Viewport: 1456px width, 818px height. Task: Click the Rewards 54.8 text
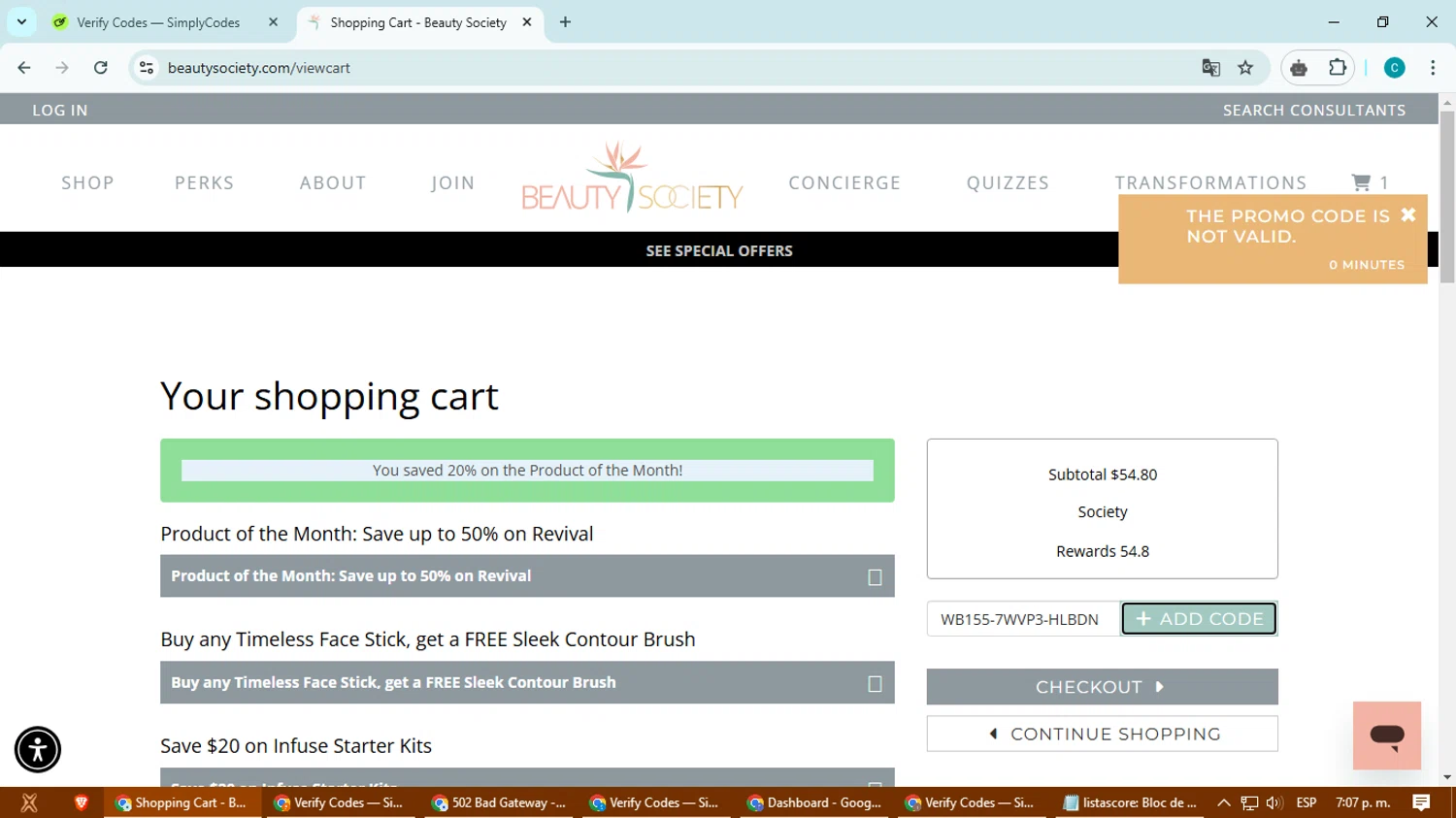[x=1103, y=551]
